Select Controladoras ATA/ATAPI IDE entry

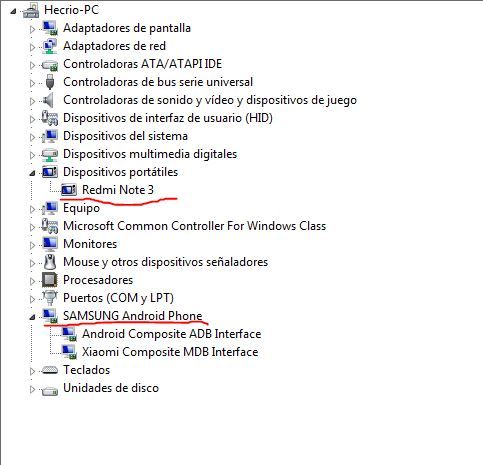coord(142,64)
